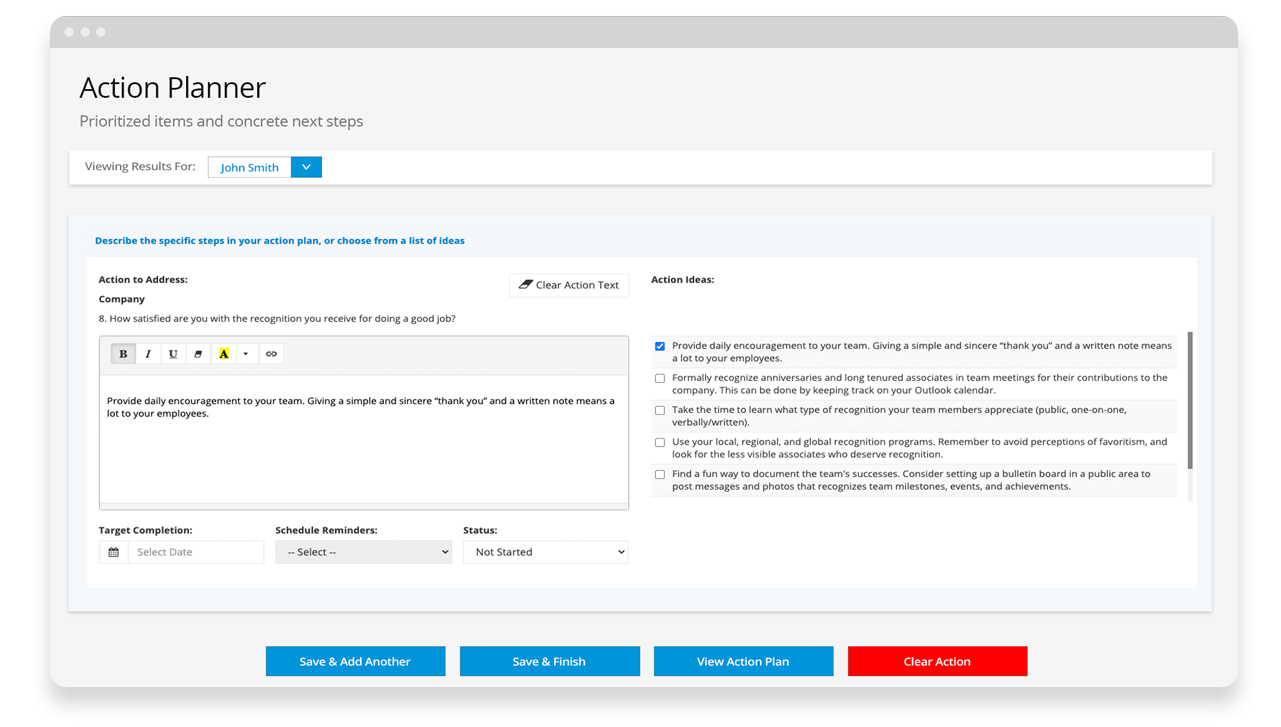Screen dimensions: 1281x727
Task: Click the View Action Plan button
Action: tap(743, 661)
